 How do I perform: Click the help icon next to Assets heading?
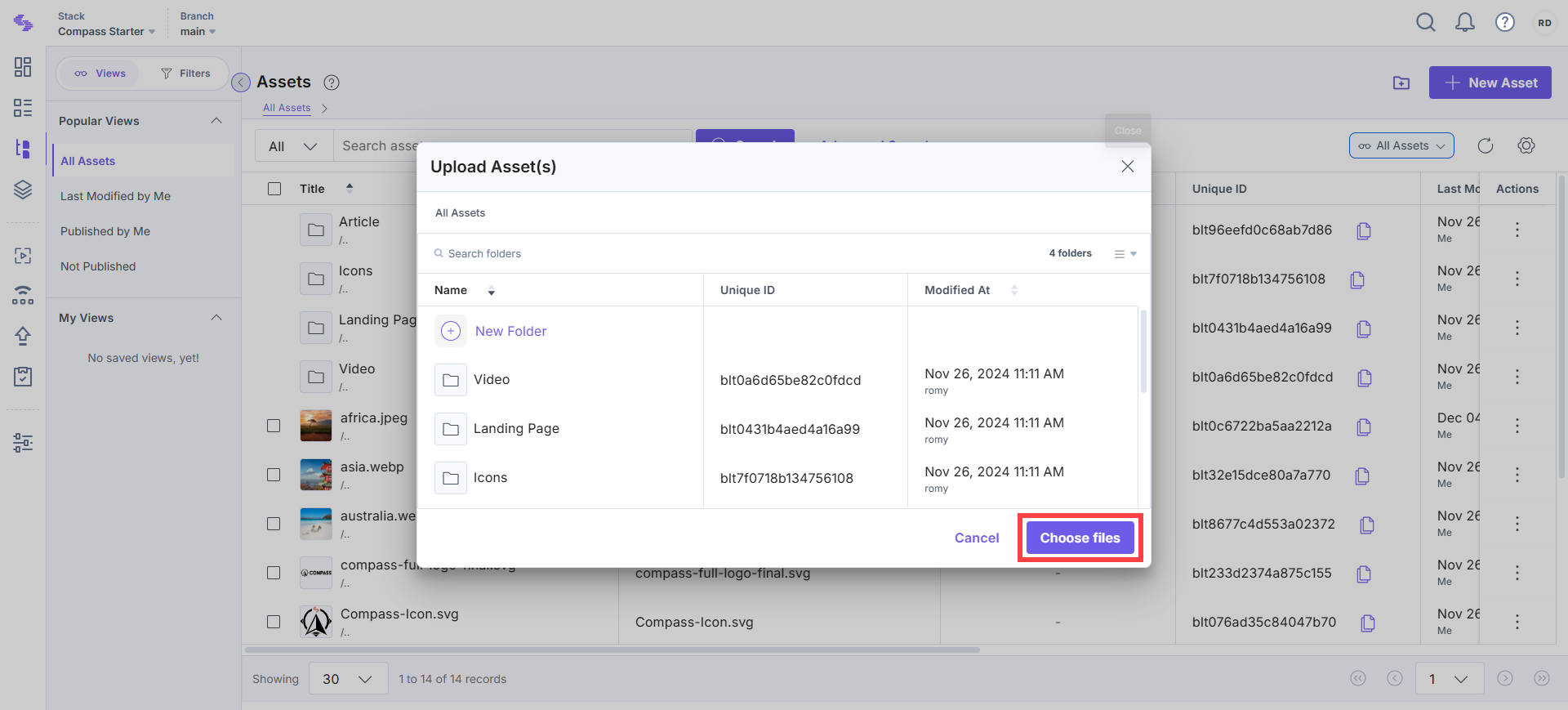point(332,83)
